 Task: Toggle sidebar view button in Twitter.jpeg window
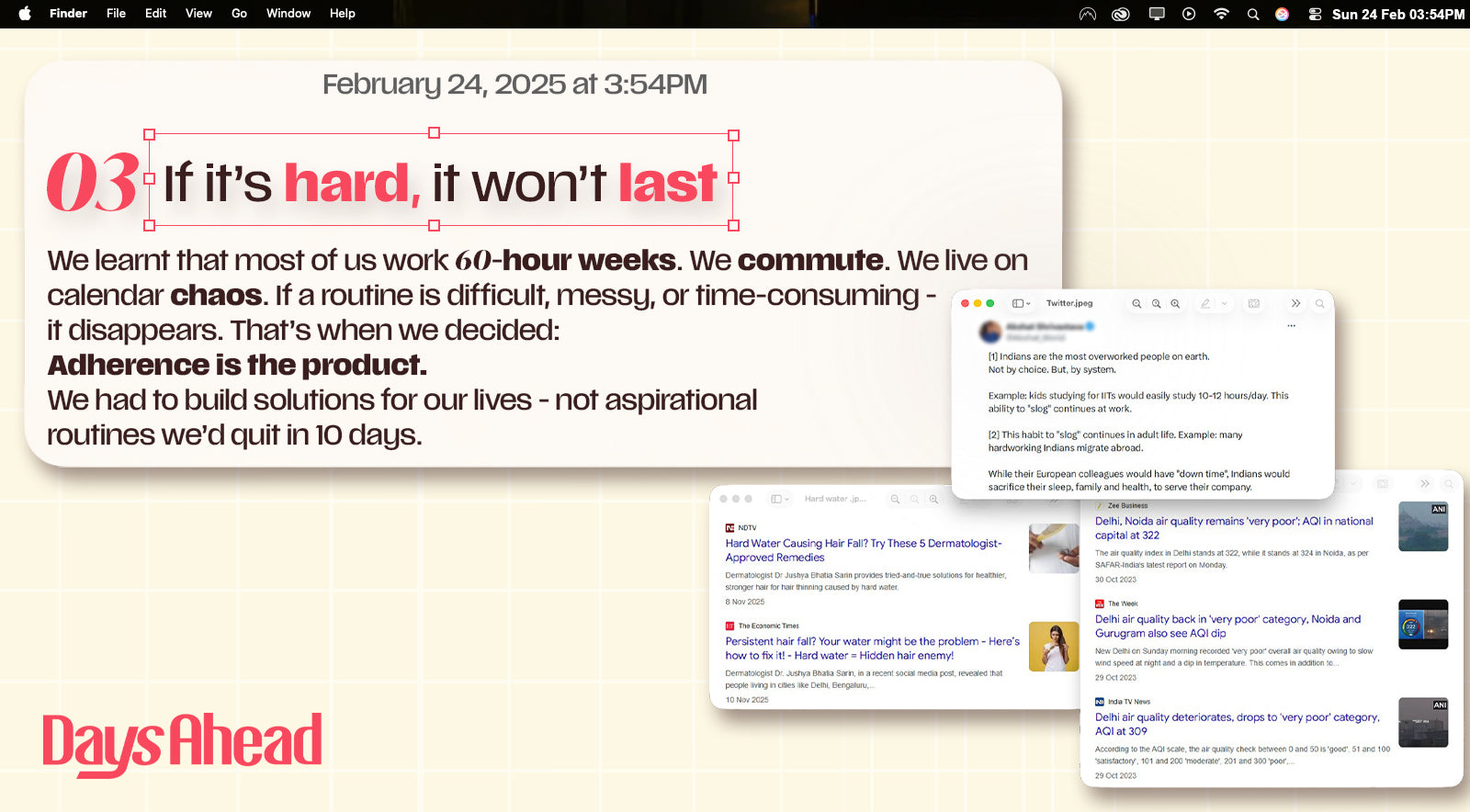tap(1021, 304)
